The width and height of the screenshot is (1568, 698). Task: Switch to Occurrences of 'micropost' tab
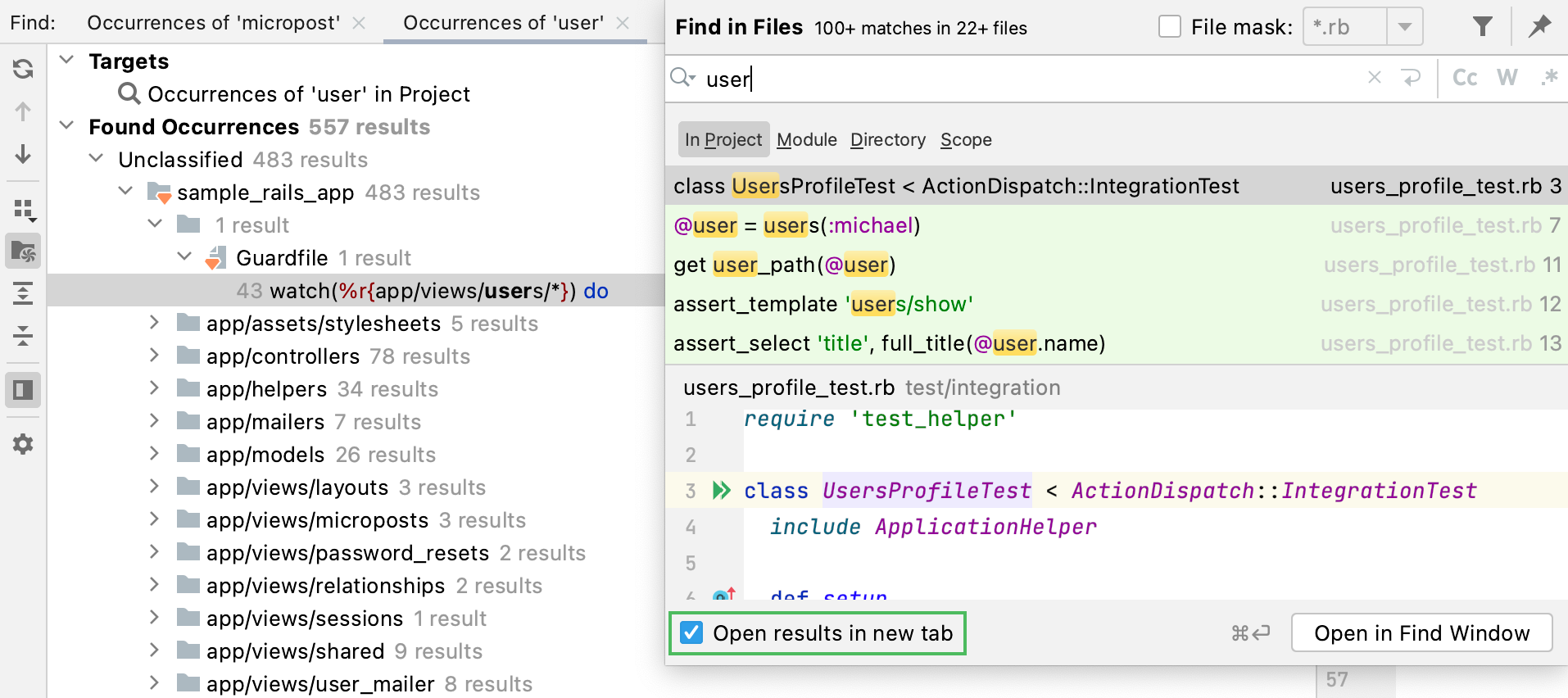(213, 23)
